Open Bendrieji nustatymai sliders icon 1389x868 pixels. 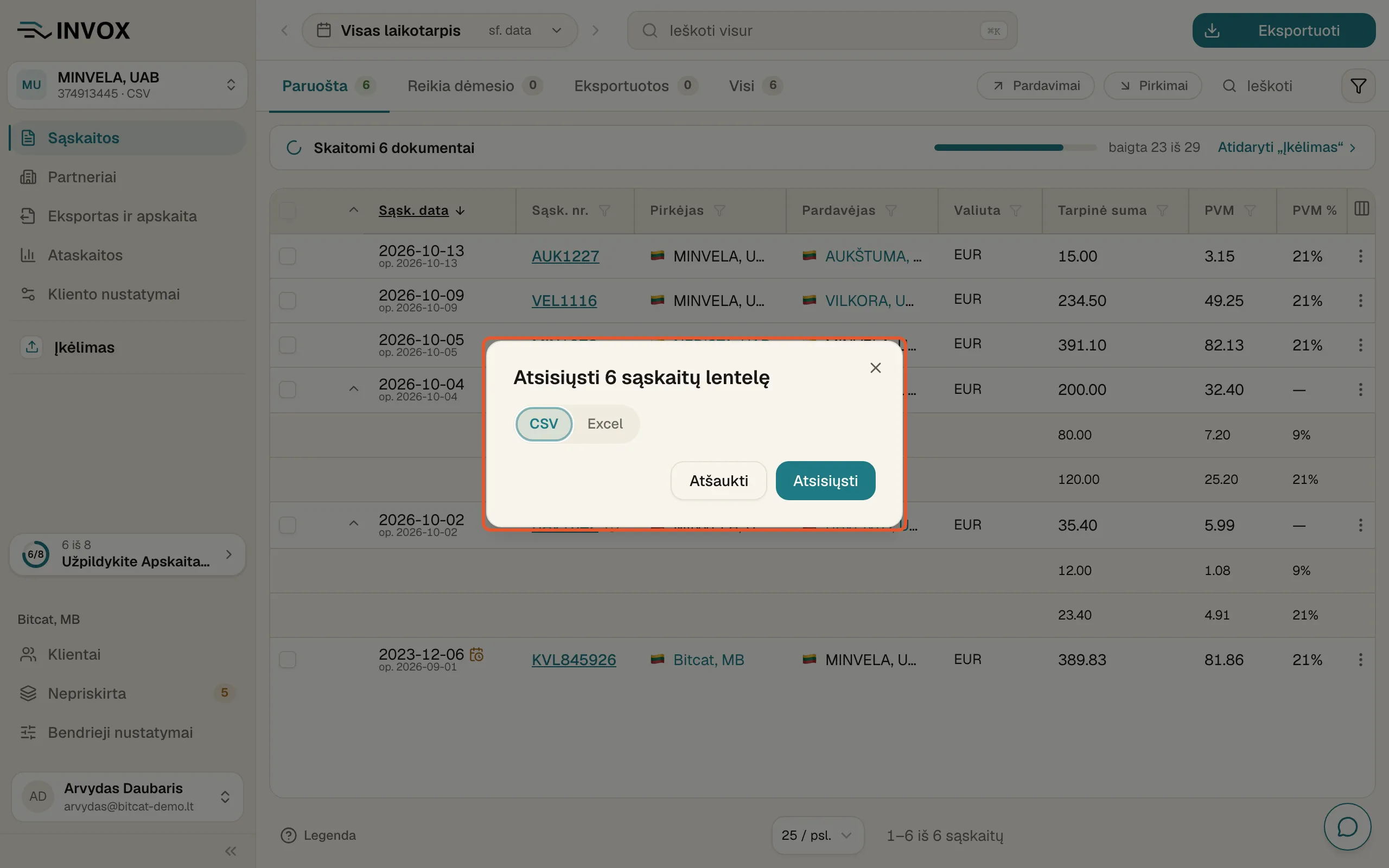pos(28,732)
